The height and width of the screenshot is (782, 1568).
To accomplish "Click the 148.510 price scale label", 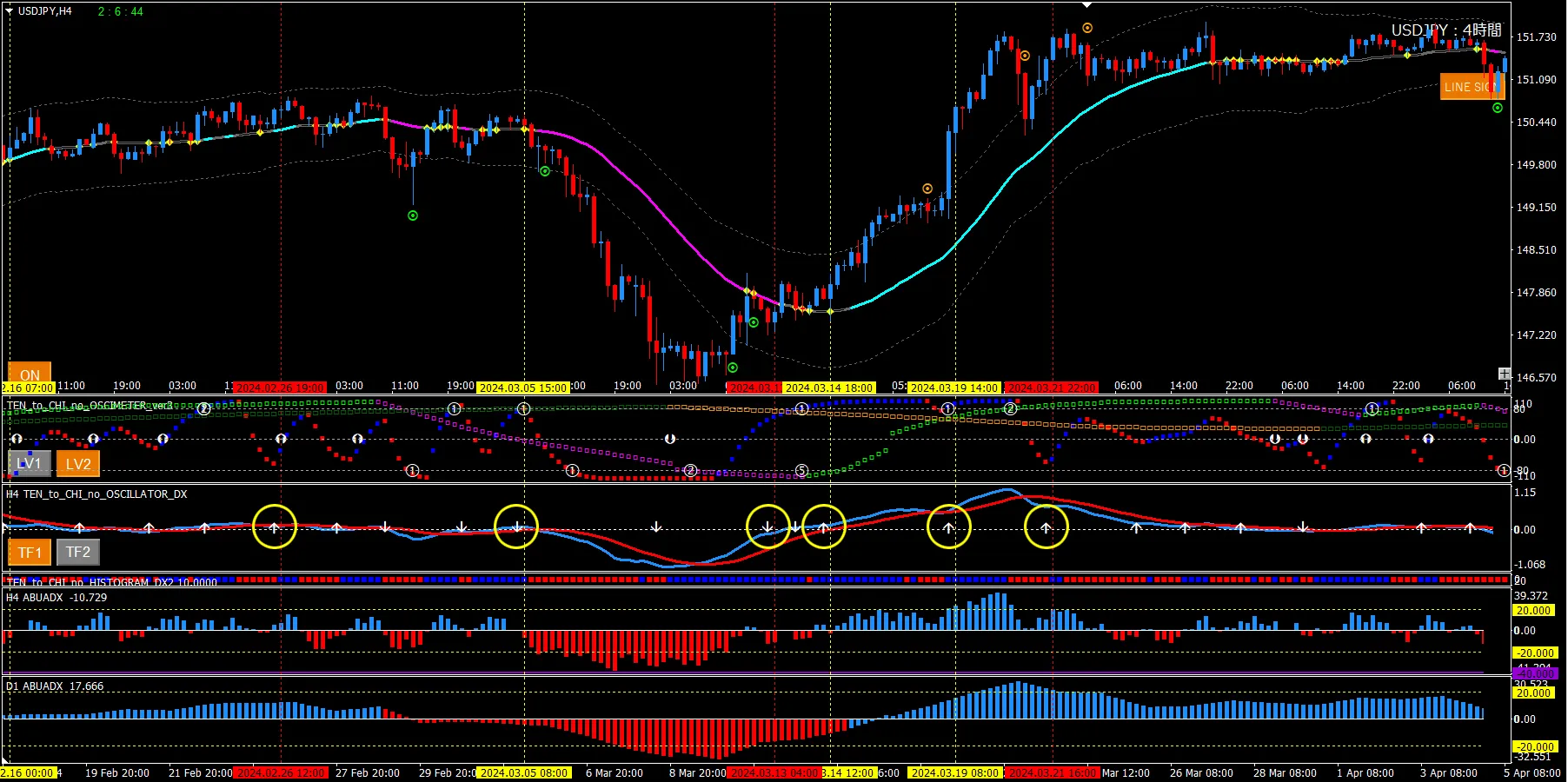I will tap(1537, 250).
